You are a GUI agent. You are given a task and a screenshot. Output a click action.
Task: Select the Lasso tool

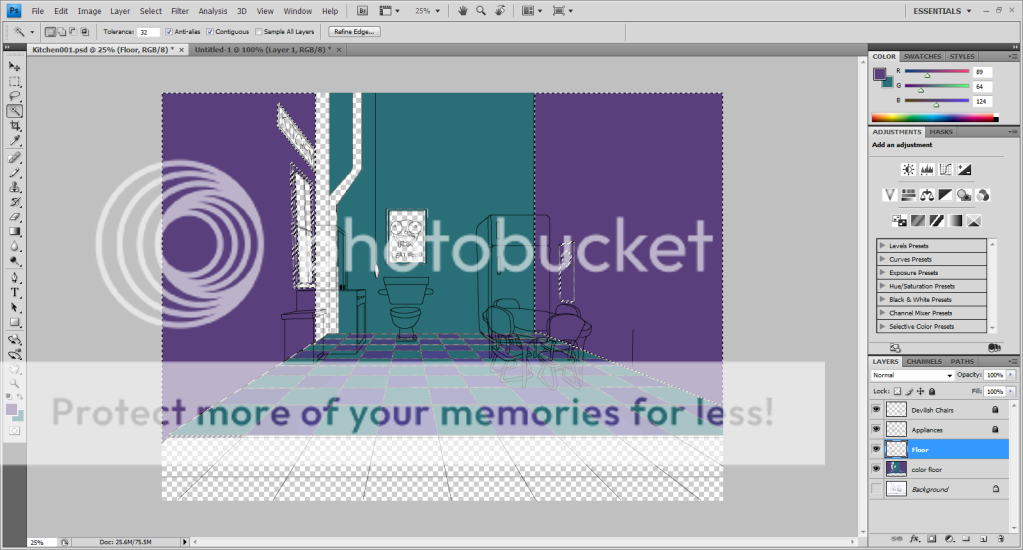pos(15,96)
